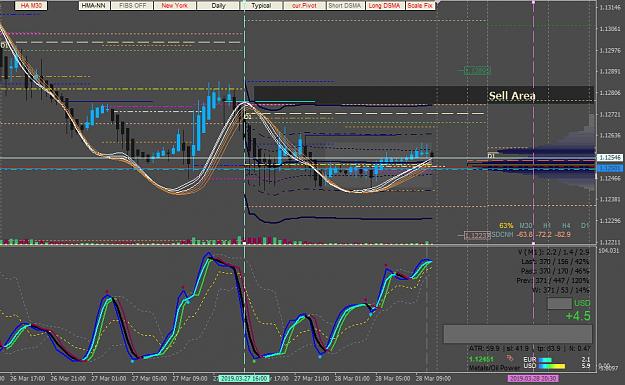Click the 1.12721 price scale value
The width and height of the screenshot is (625, 385).
point(610,115)
